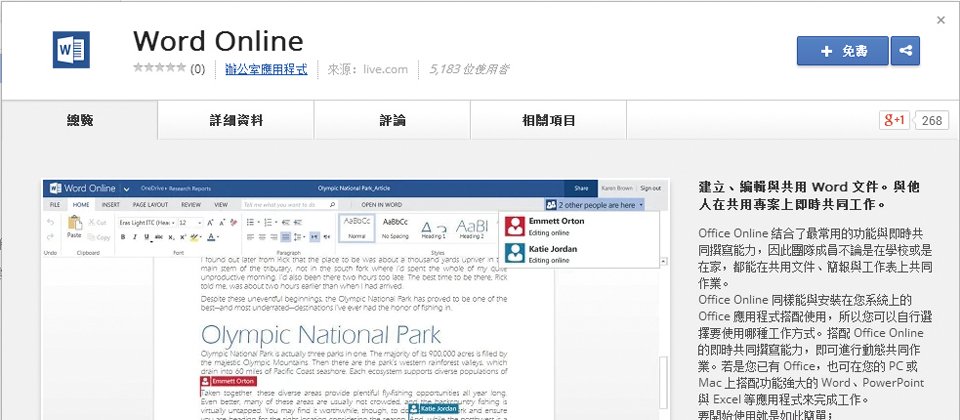The width and height of the screenshot is (960, 420).
Task: Click the Clear Formatting eraser icon
Action: [233, 222]
